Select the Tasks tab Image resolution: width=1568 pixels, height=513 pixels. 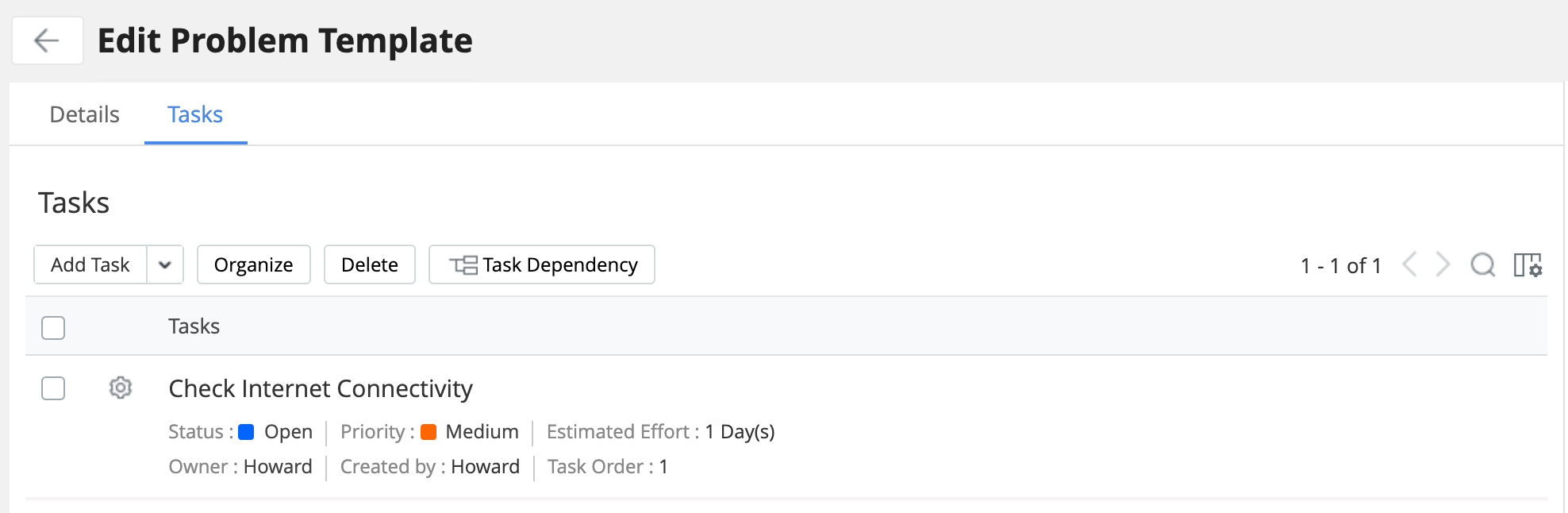195,115
